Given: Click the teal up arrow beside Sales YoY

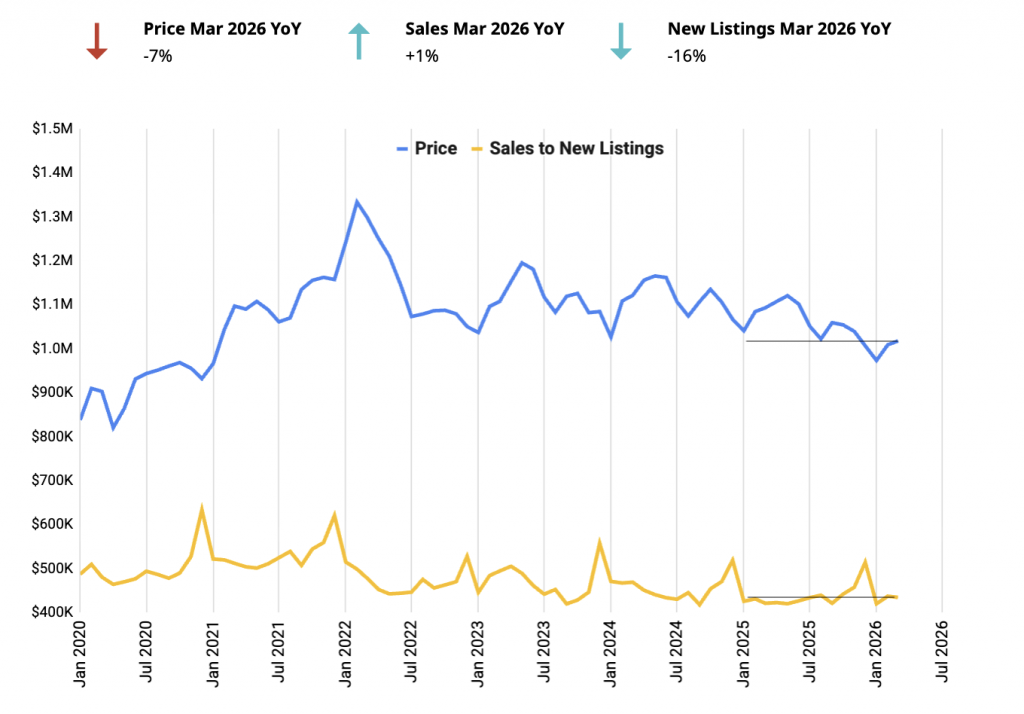Looking at the screenshot, I should point(358,41).
